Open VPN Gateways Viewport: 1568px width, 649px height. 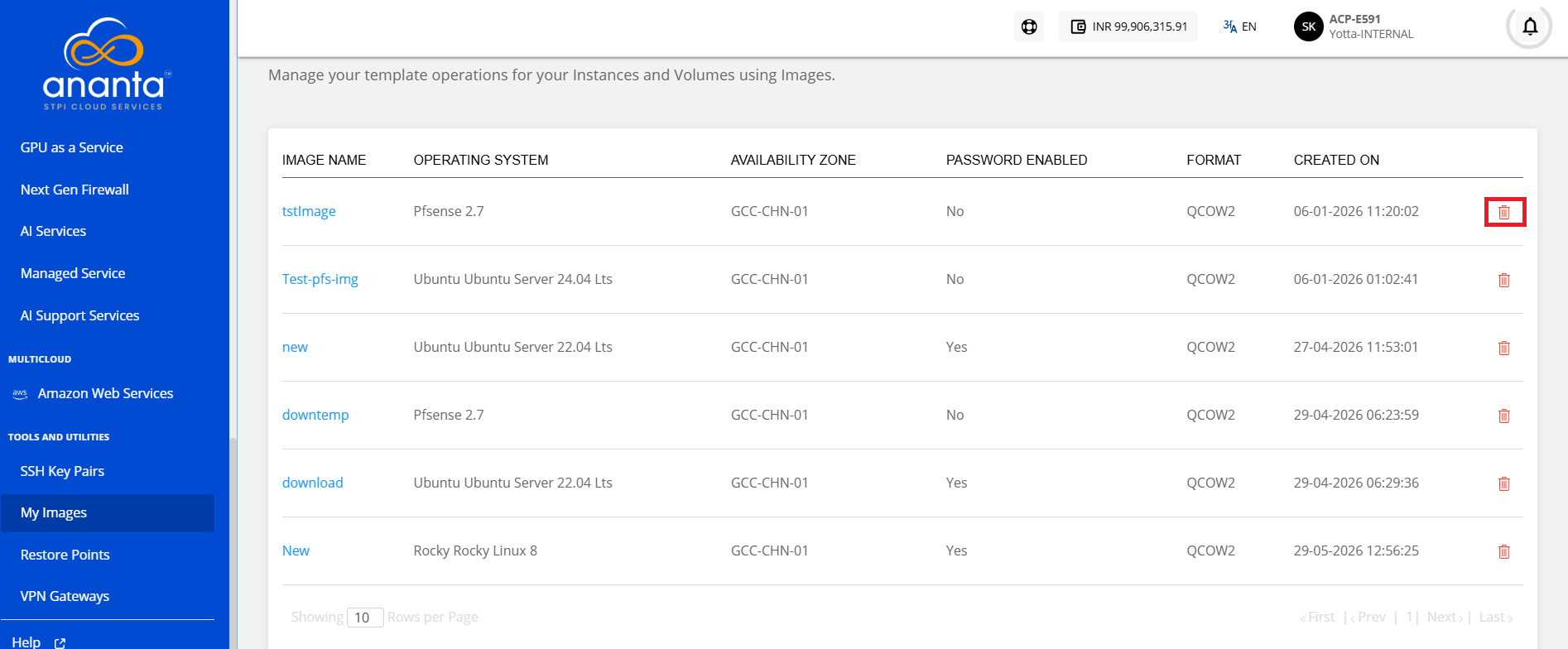point(65,596)
